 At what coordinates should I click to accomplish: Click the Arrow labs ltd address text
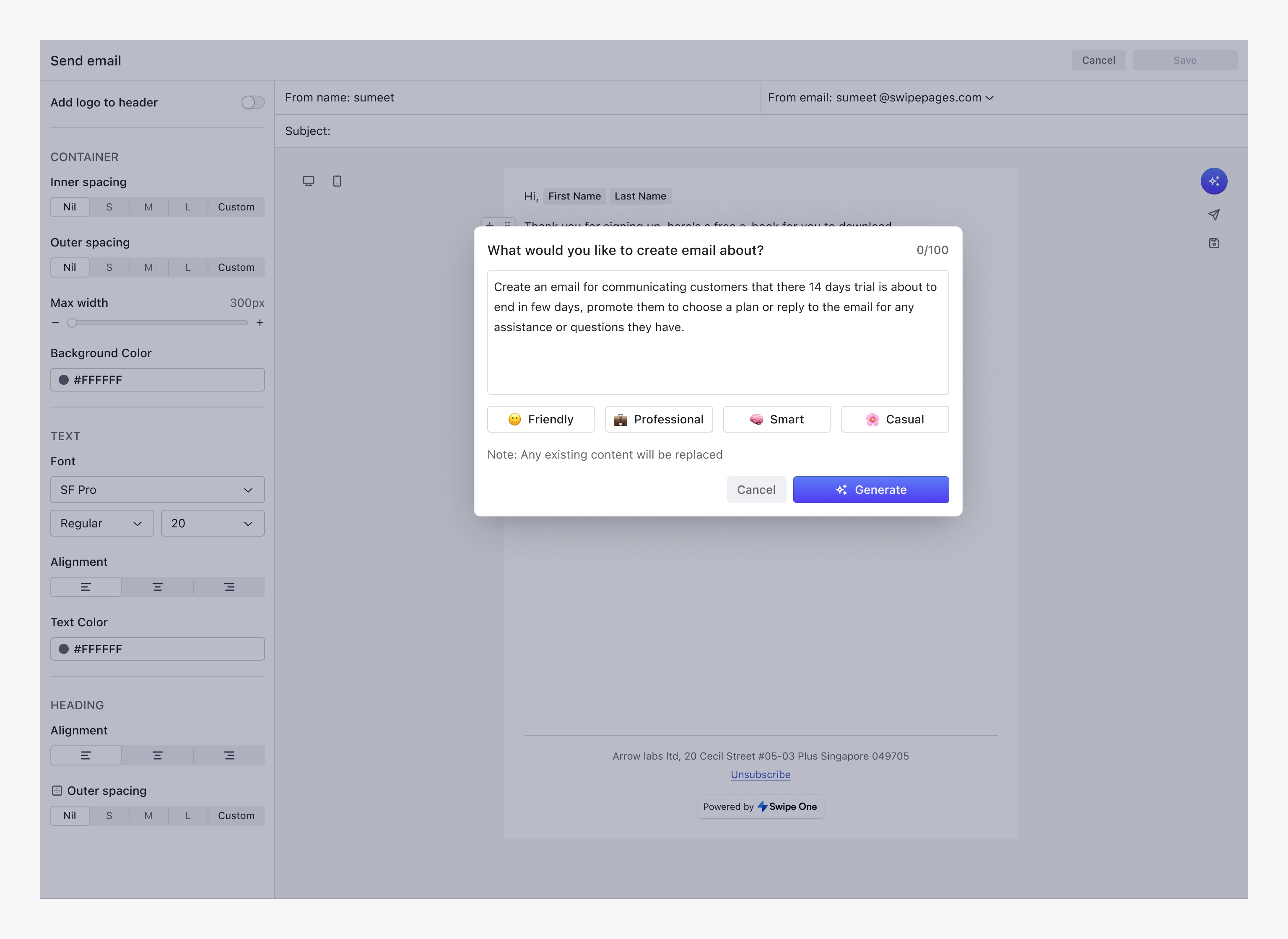click(x=761, y=756)
